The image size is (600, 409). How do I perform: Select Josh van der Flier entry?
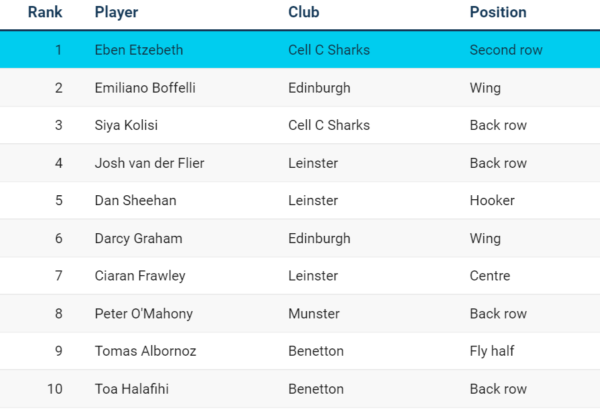[150, 163]
